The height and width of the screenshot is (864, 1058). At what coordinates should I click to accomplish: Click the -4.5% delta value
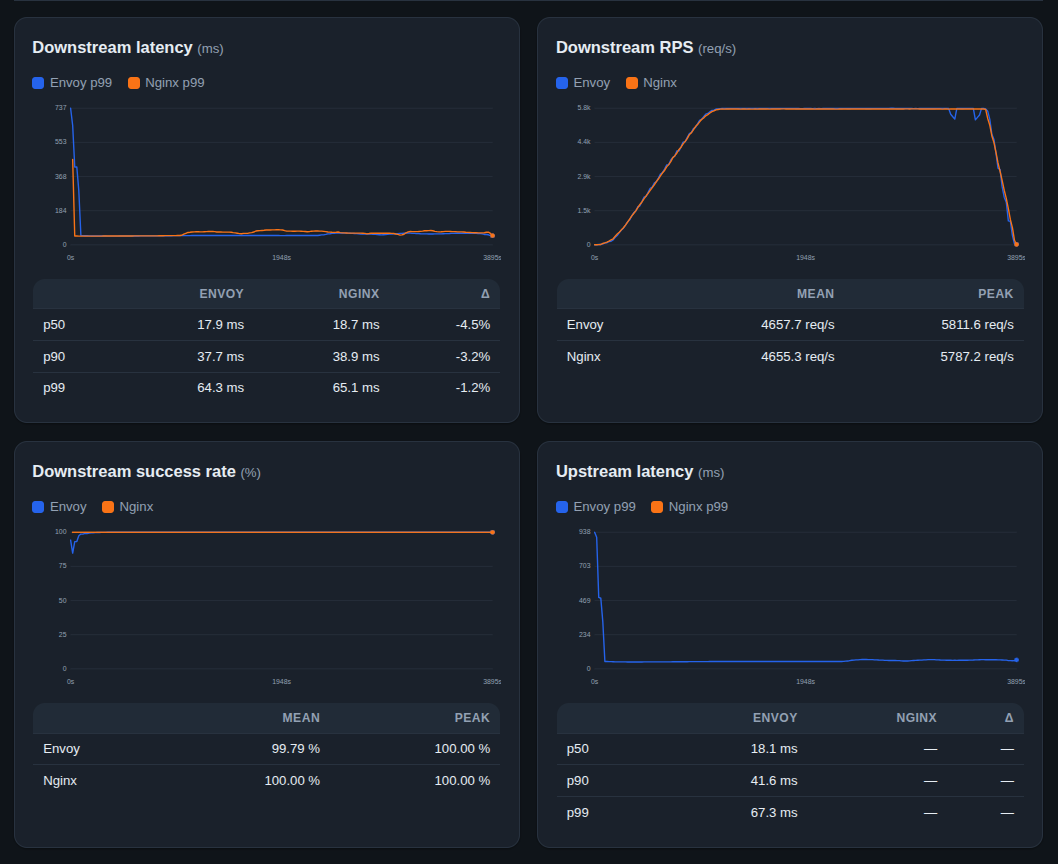[x=473, y=325]
